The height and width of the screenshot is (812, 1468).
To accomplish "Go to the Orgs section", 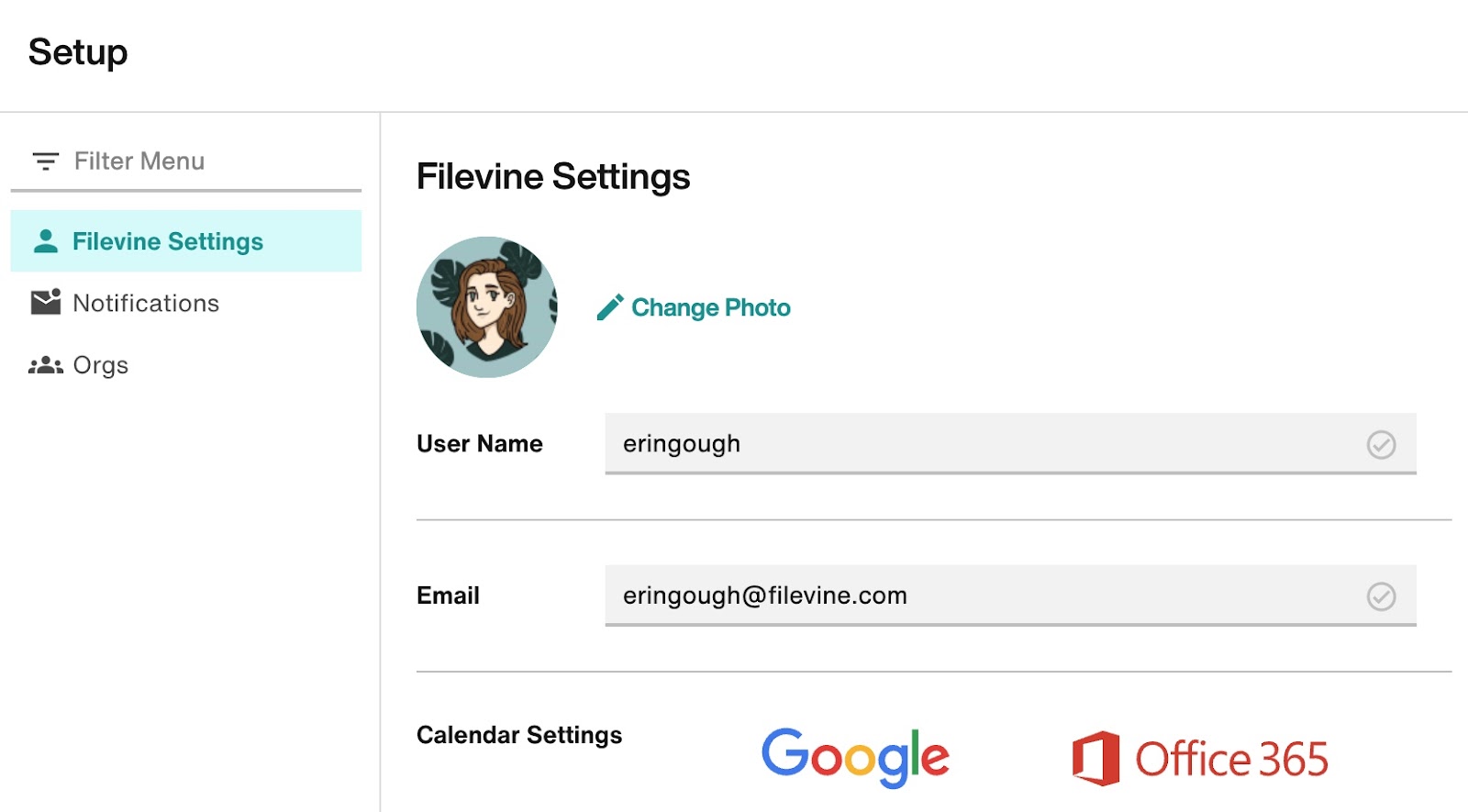I will (186, 365).
